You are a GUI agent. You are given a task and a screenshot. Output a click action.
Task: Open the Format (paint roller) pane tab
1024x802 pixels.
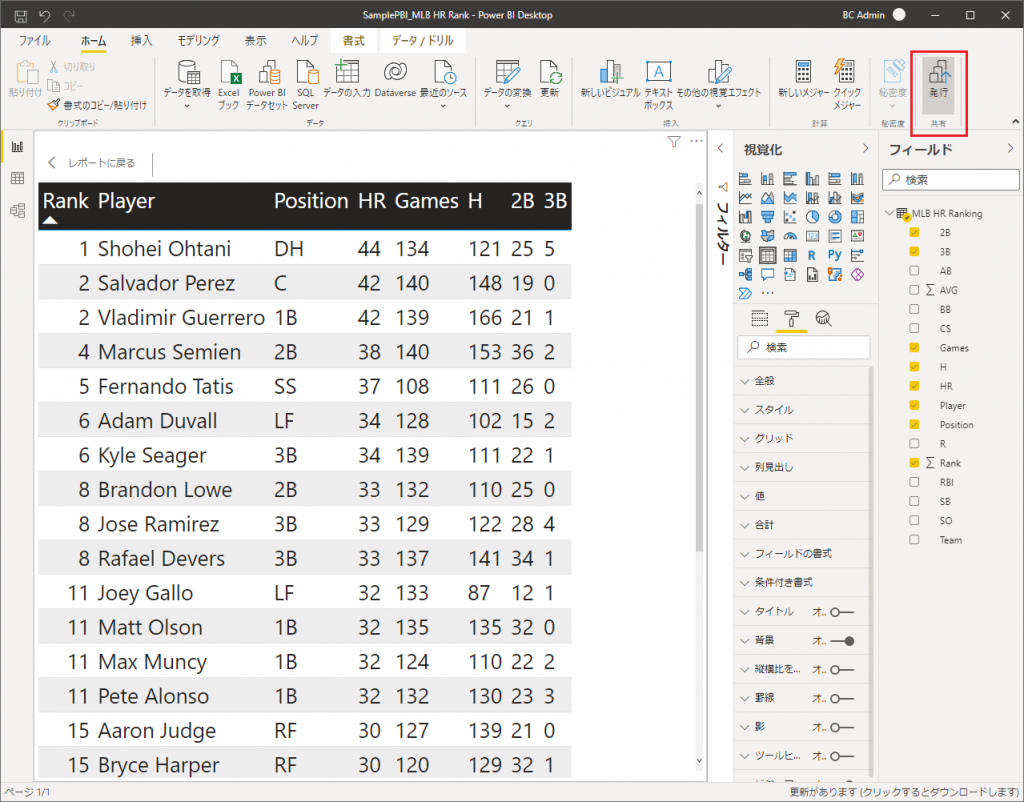[x=792, y=319]
